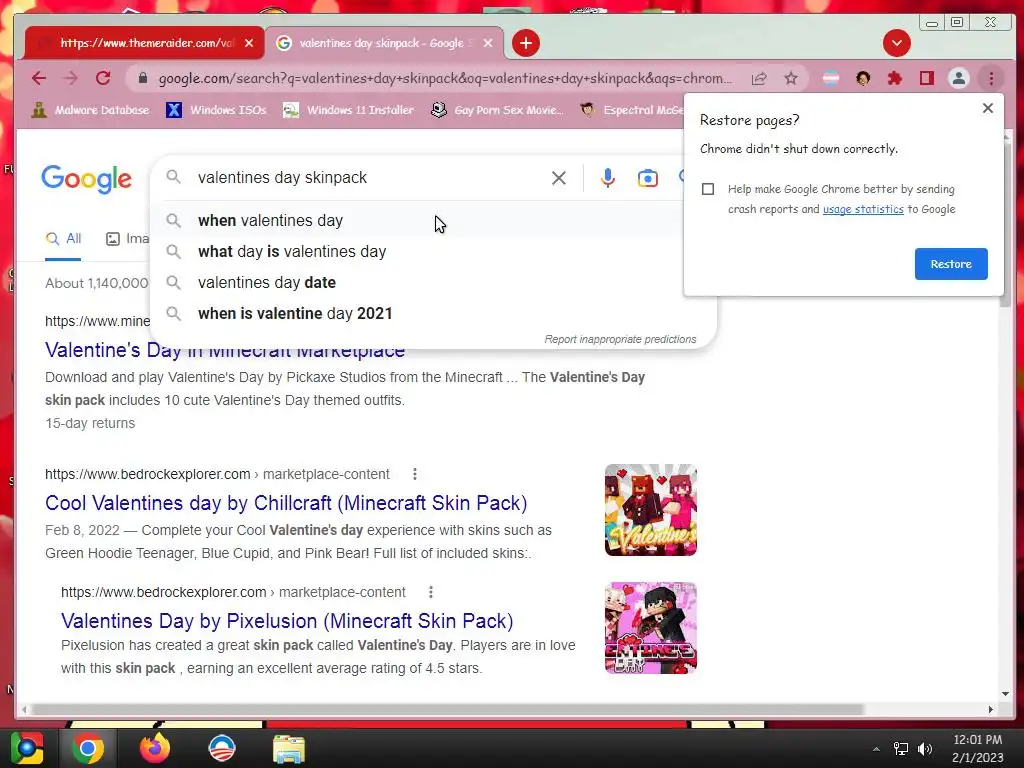Click the Chillcraft skin pack thumbnail

click(650, 510)
